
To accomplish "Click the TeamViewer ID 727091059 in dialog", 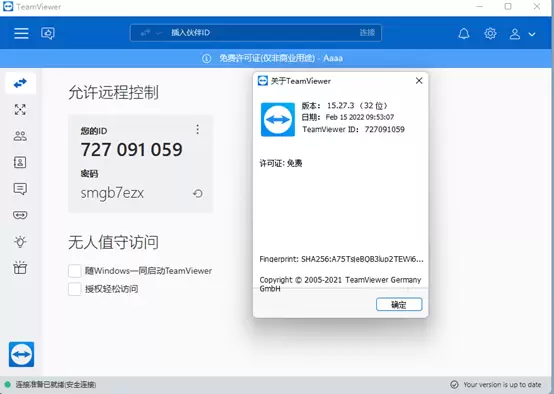I will tap(353, 129).
